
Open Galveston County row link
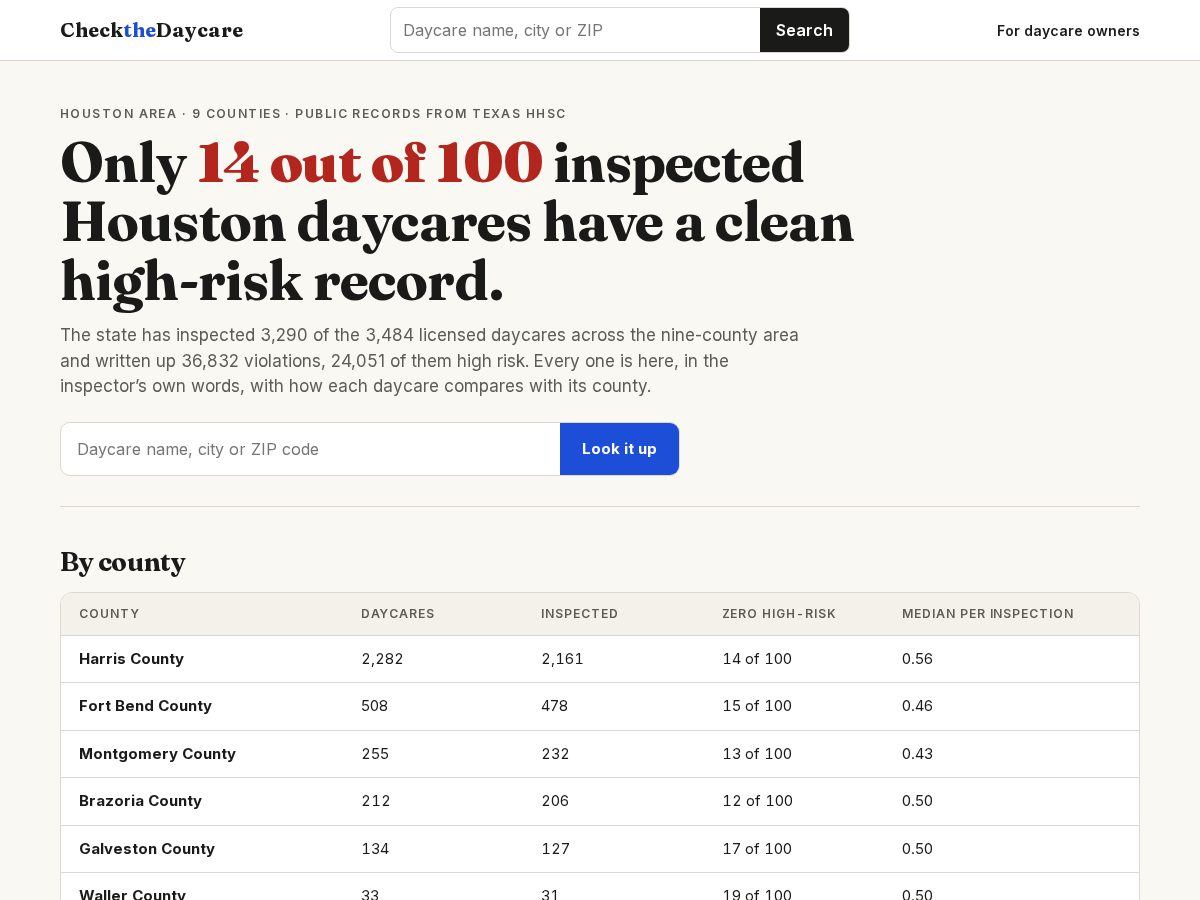point(147,849)
